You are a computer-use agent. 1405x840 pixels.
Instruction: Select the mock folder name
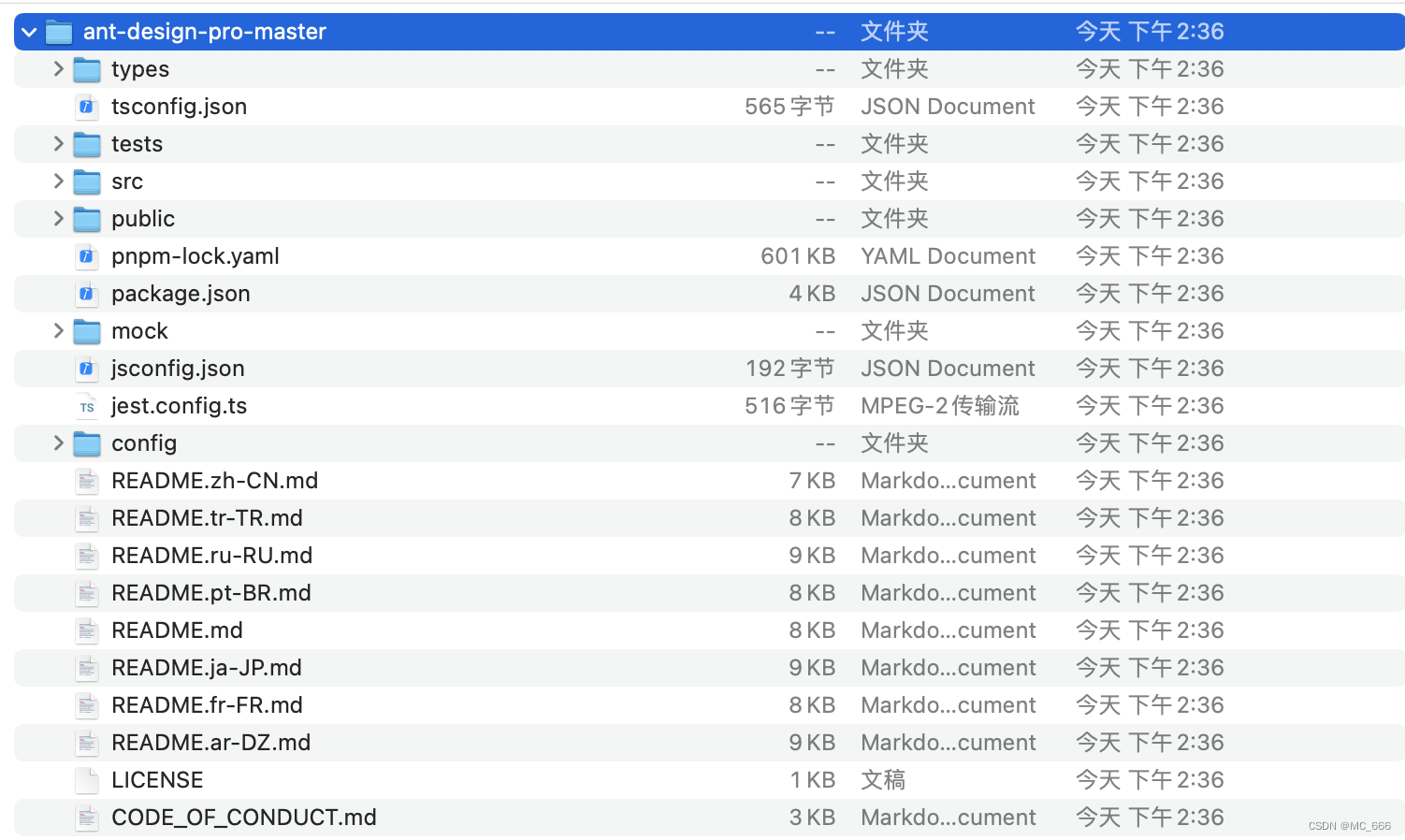[x=140, y=331]
